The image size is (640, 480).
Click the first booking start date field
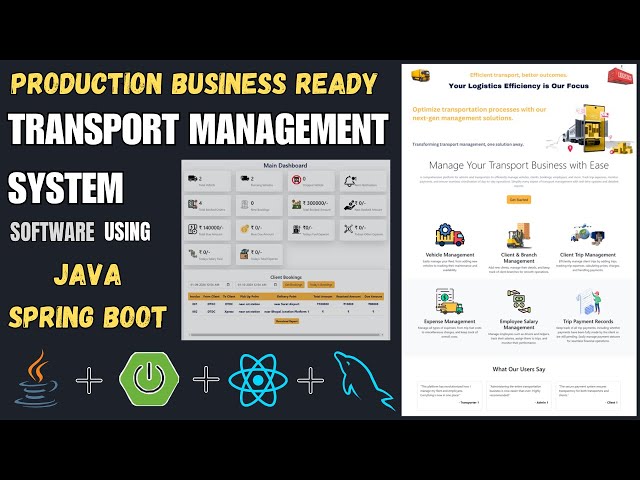210,284
